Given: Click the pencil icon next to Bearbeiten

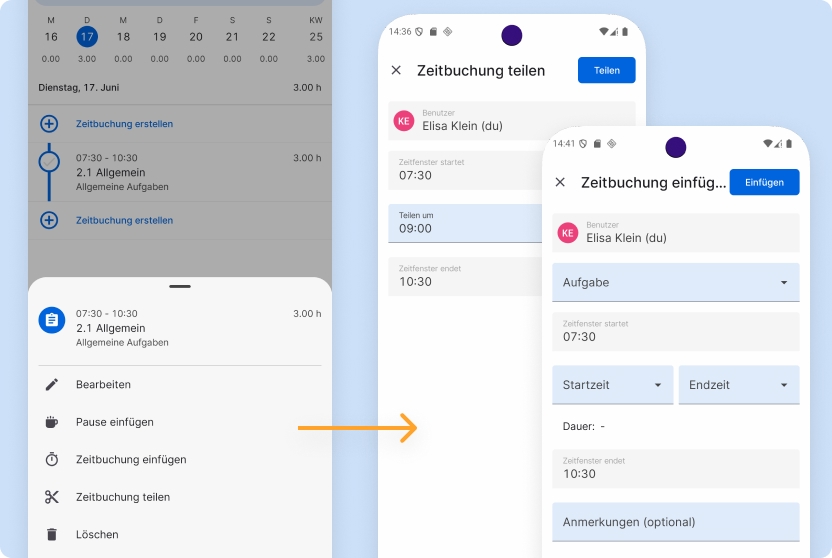Looking at the screenshot, I should point(52,385).
